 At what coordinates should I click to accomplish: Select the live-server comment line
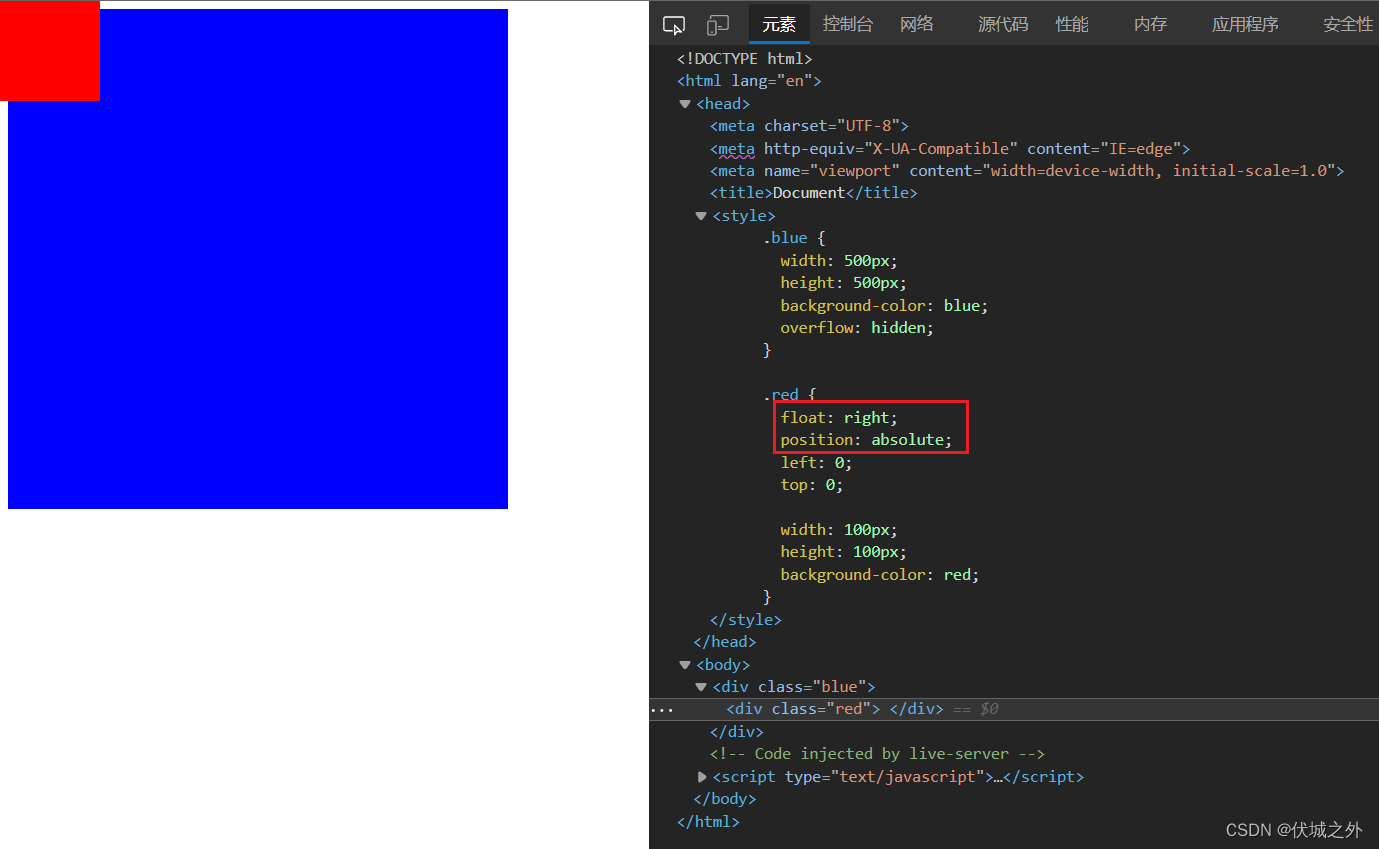pyautogui.click(x=877, y=754)
